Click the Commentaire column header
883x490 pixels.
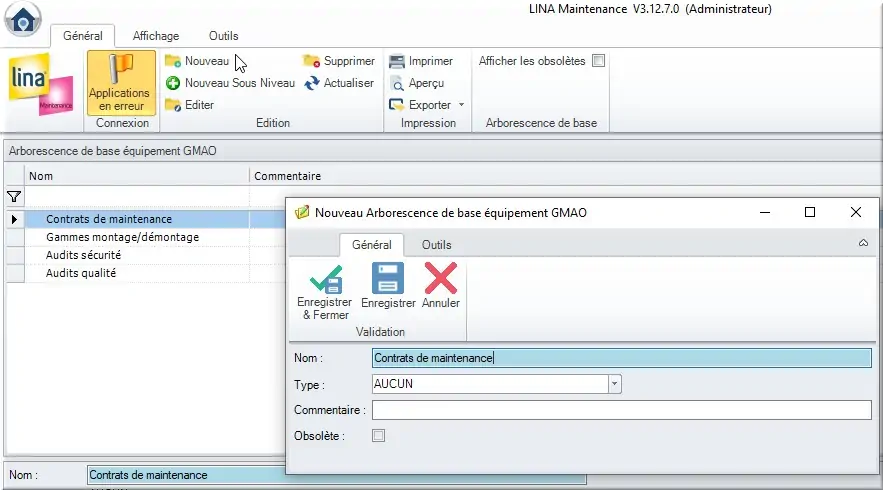(x=288, y=176)
